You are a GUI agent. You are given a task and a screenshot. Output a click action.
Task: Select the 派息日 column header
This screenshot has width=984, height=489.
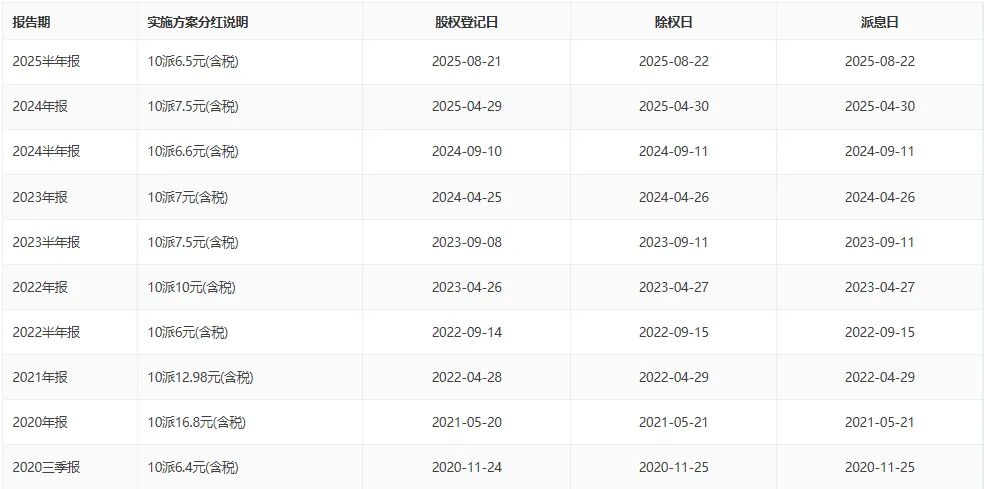pyautogui.click(x=879, y=21)
